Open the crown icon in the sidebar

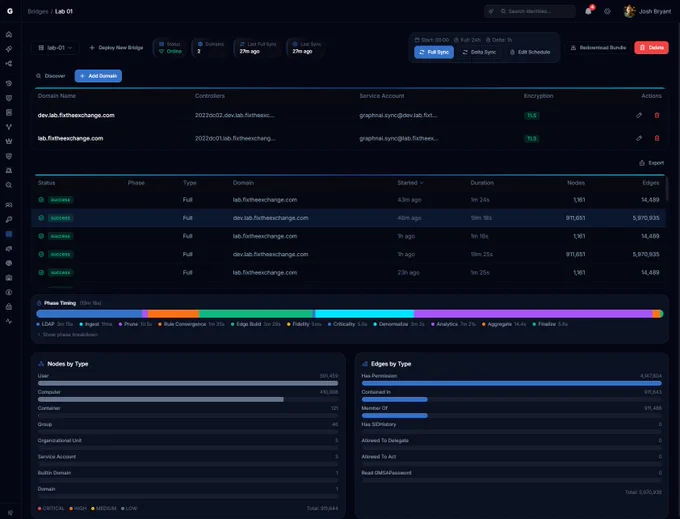9,141
